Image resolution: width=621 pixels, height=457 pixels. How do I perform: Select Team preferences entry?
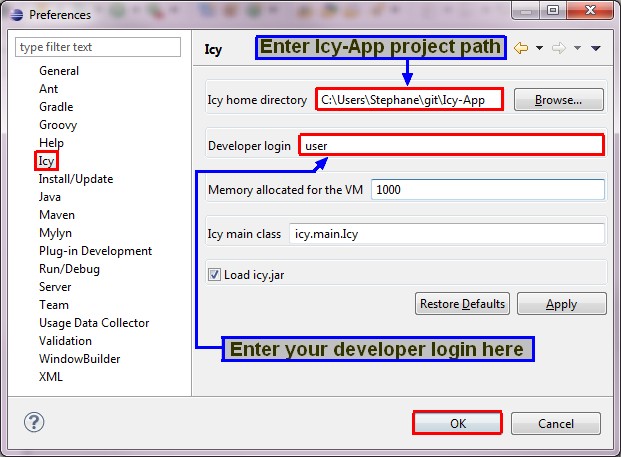(54, 305)
